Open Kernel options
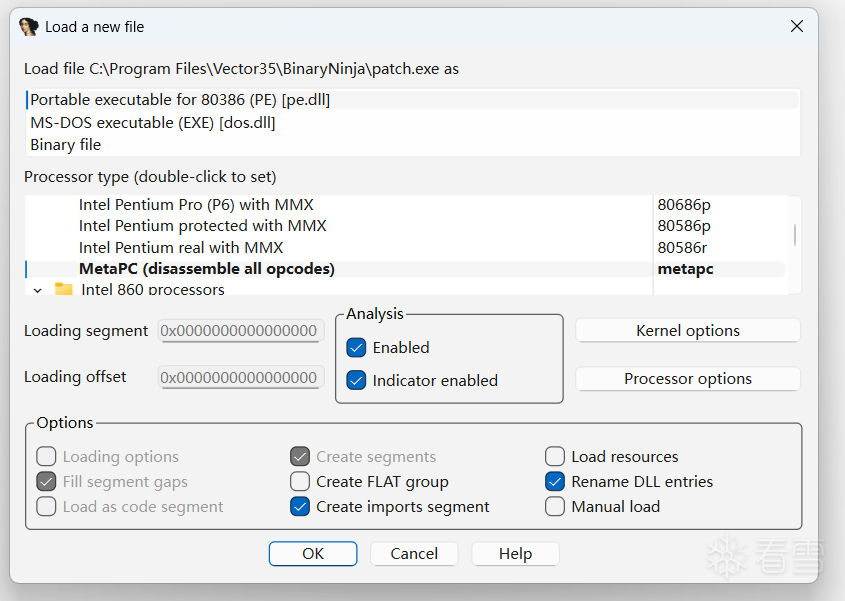This screenshot has height=601, width=845. coord(688,331)
